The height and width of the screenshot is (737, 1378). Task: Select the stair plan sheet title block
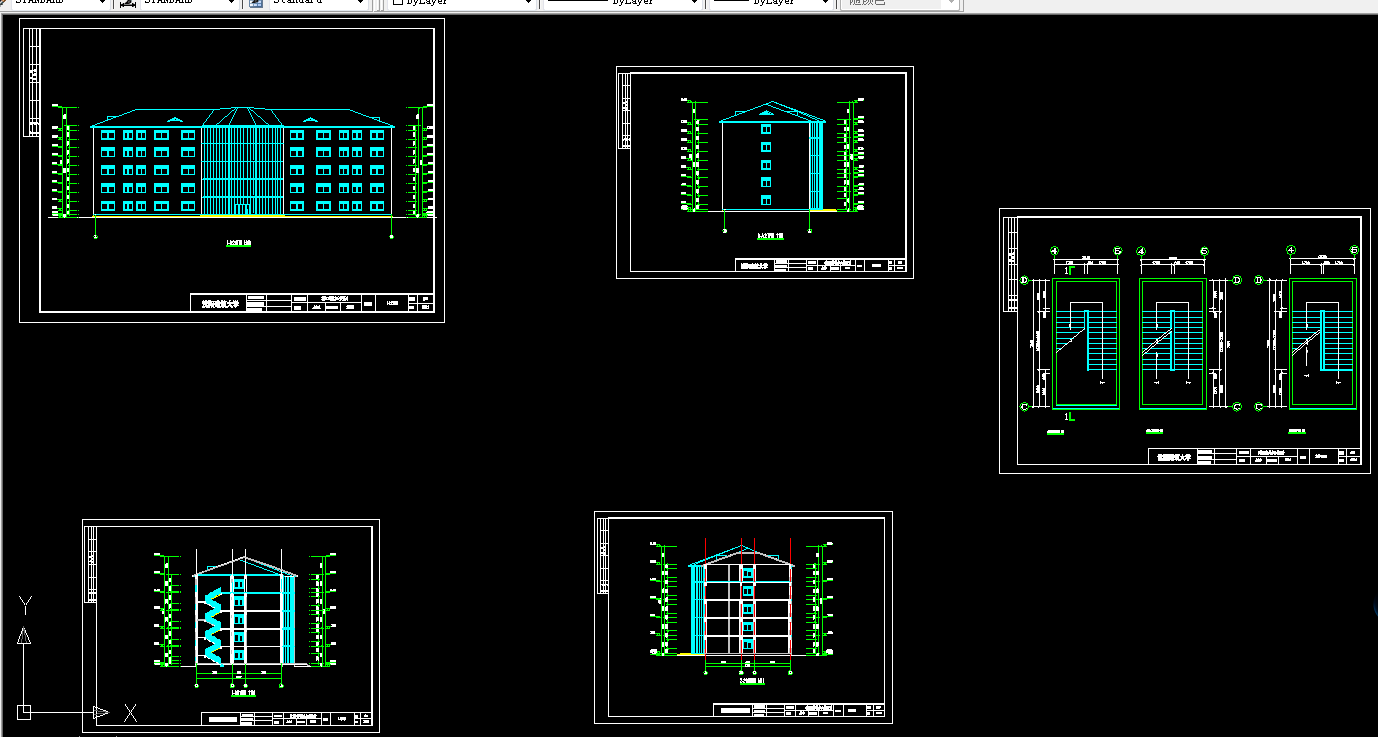click(x=1254, y=457)
